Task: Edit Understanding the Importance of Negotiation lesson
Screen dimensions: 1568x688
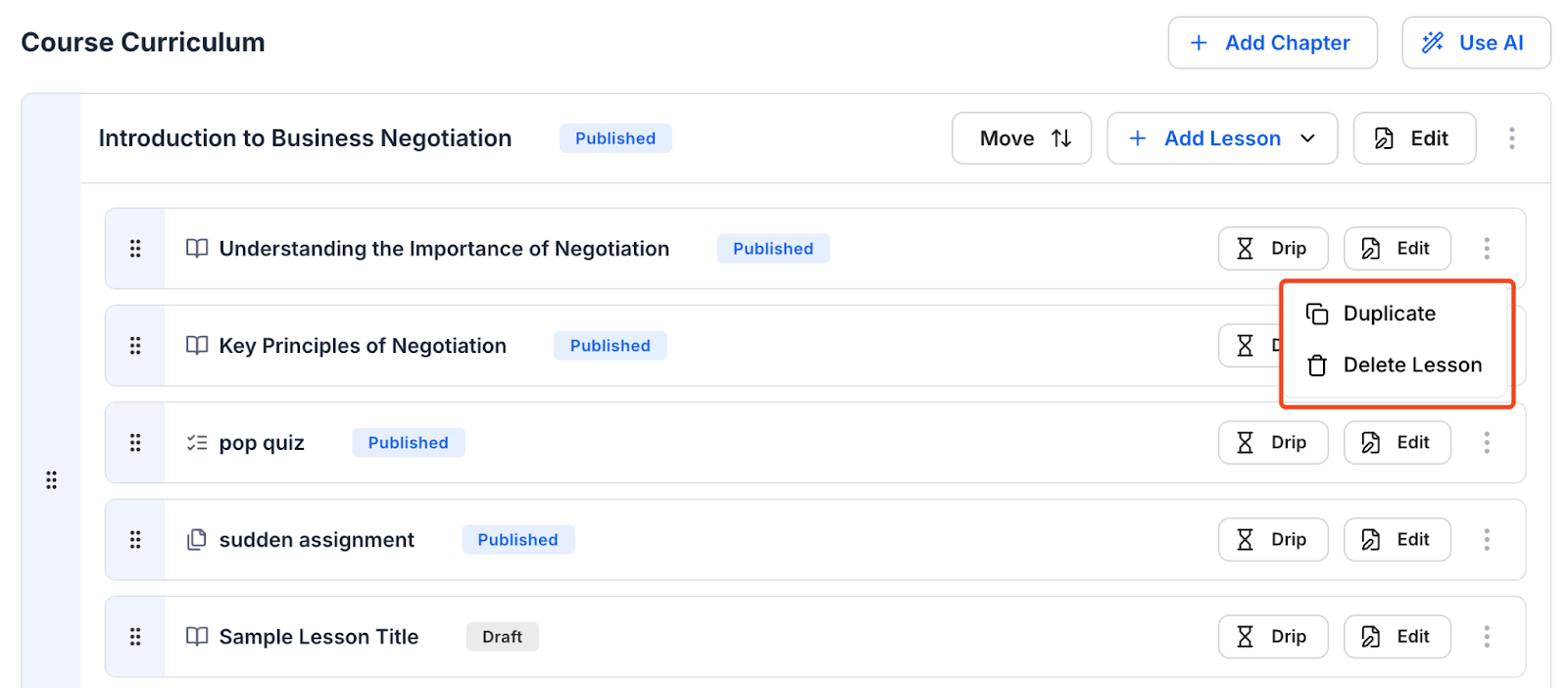Action: click(1396, 249)
